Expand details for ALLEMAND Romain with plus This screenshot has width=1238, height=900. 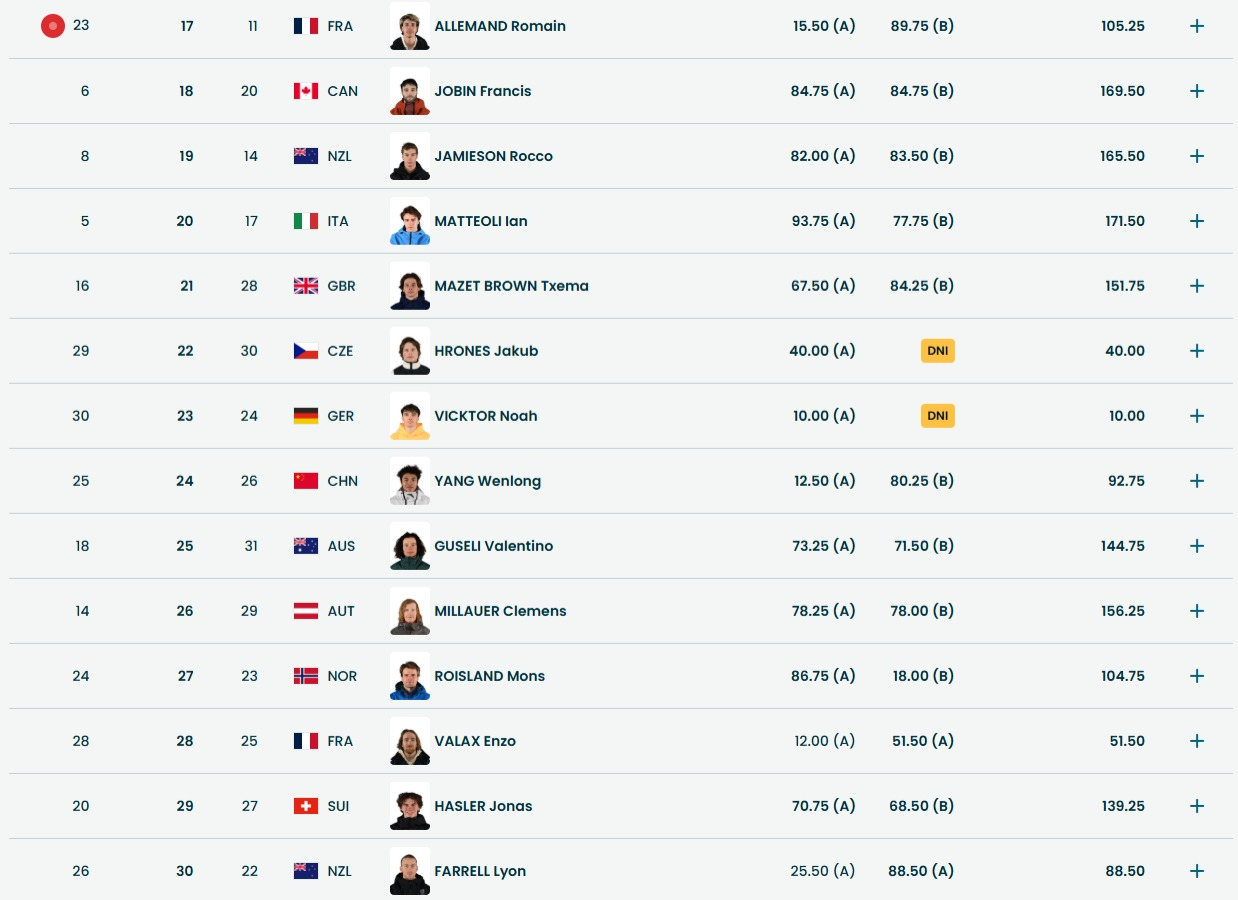click(x=1196, y=26)
